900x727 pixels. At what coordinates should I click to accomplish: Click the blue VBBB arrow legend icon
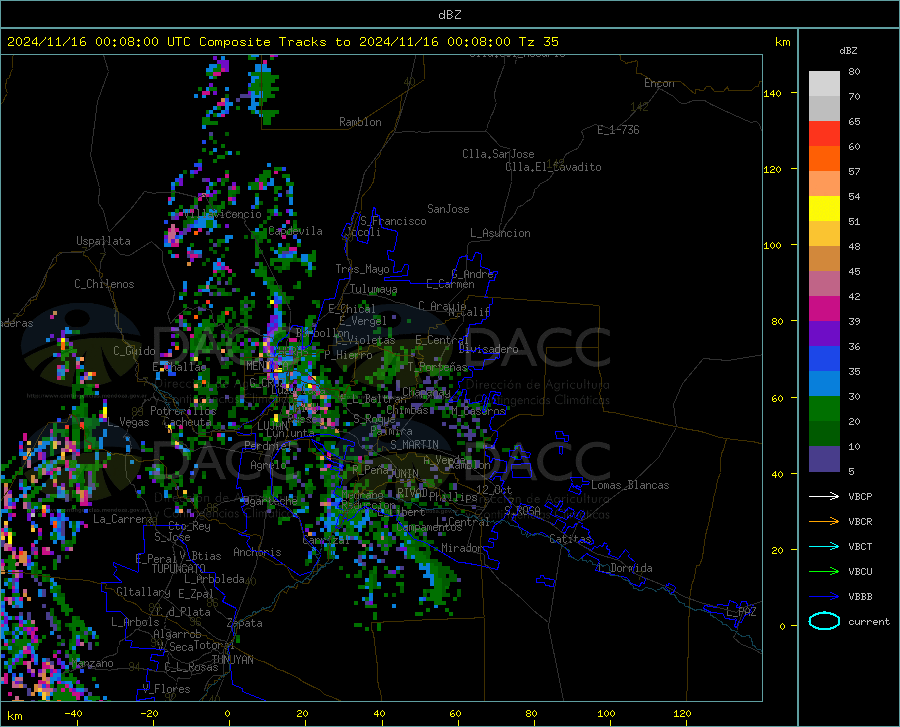click(x=824, y=597)
